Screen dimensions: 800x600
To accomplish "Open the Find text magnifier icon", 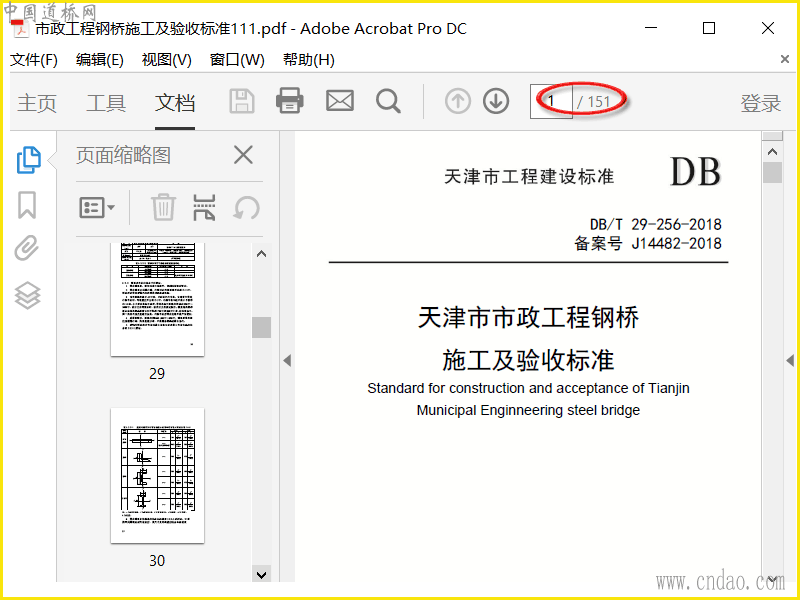I will click(388, 101).
